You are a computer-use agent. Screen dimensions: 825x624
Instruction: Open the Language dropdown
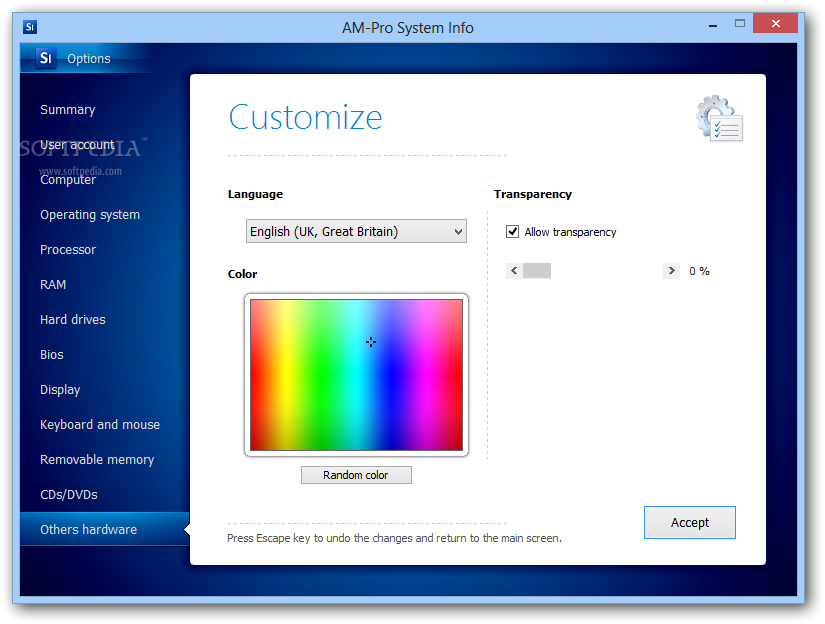tap(356, 232)
